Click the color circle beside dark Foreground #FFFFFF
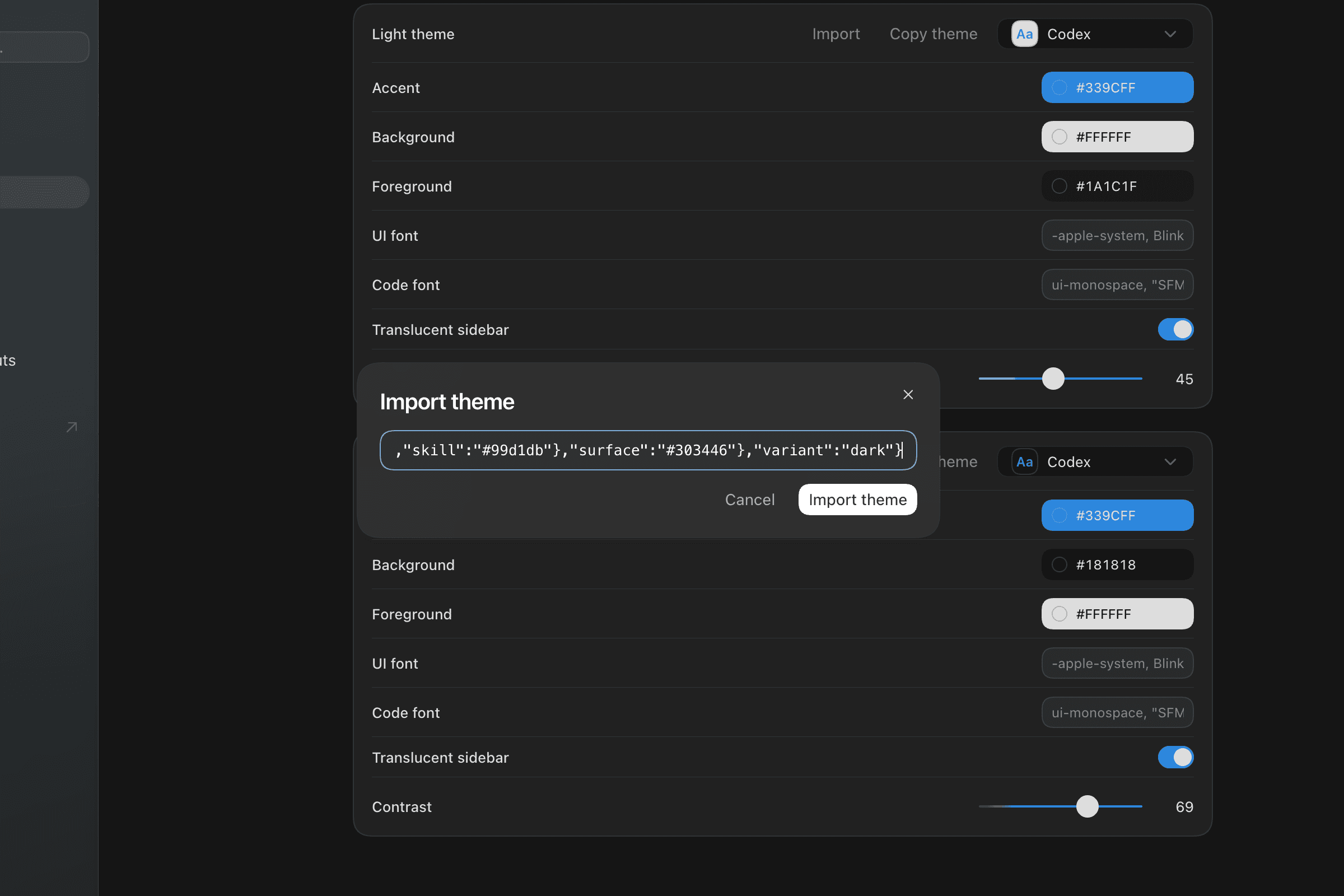Viewport: 1344px width, 896px height. pyautogui.click(x=1059, y=614)
